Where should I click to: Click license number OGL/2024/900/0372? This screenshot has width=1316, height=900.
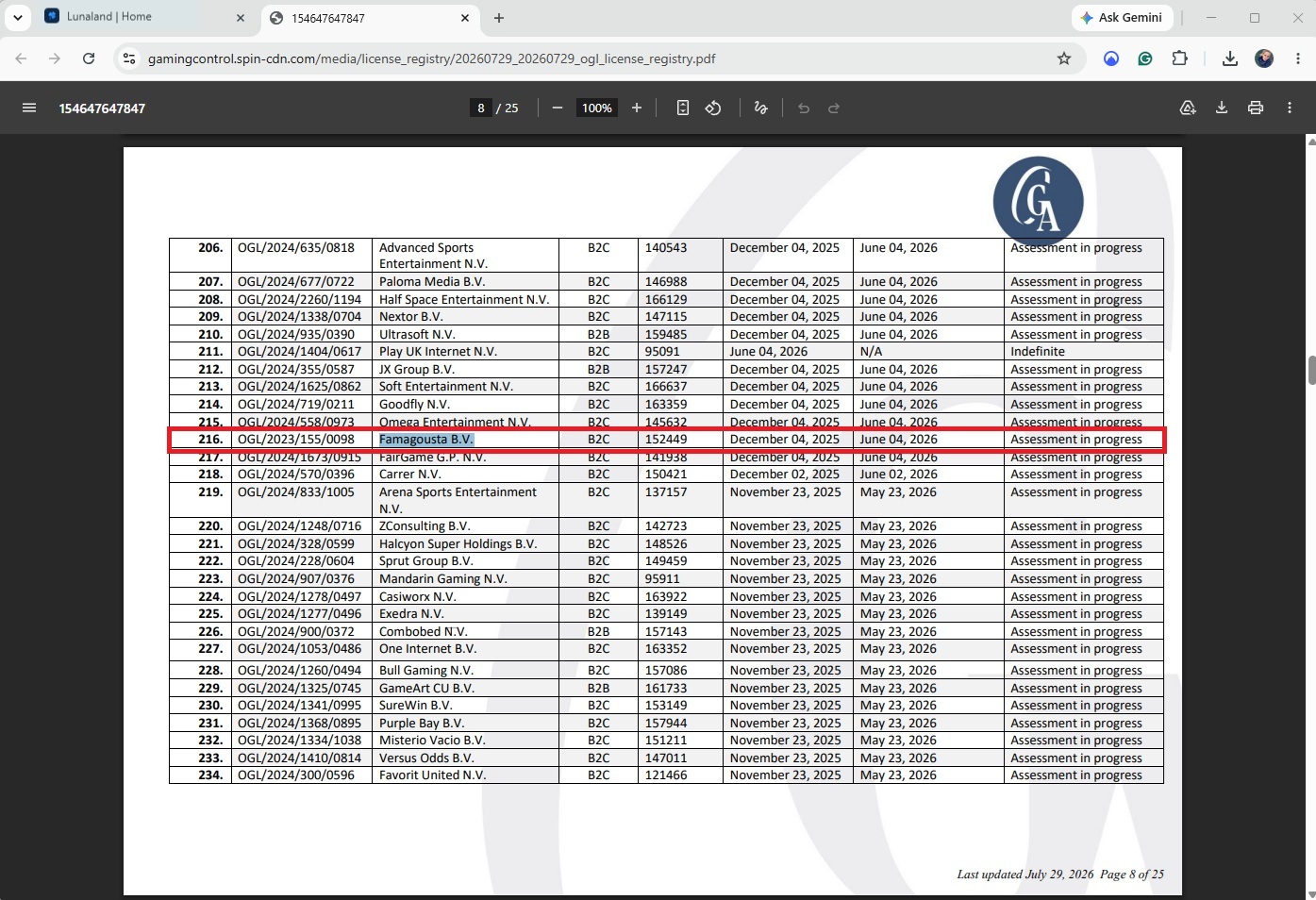[x=296, y=632]
